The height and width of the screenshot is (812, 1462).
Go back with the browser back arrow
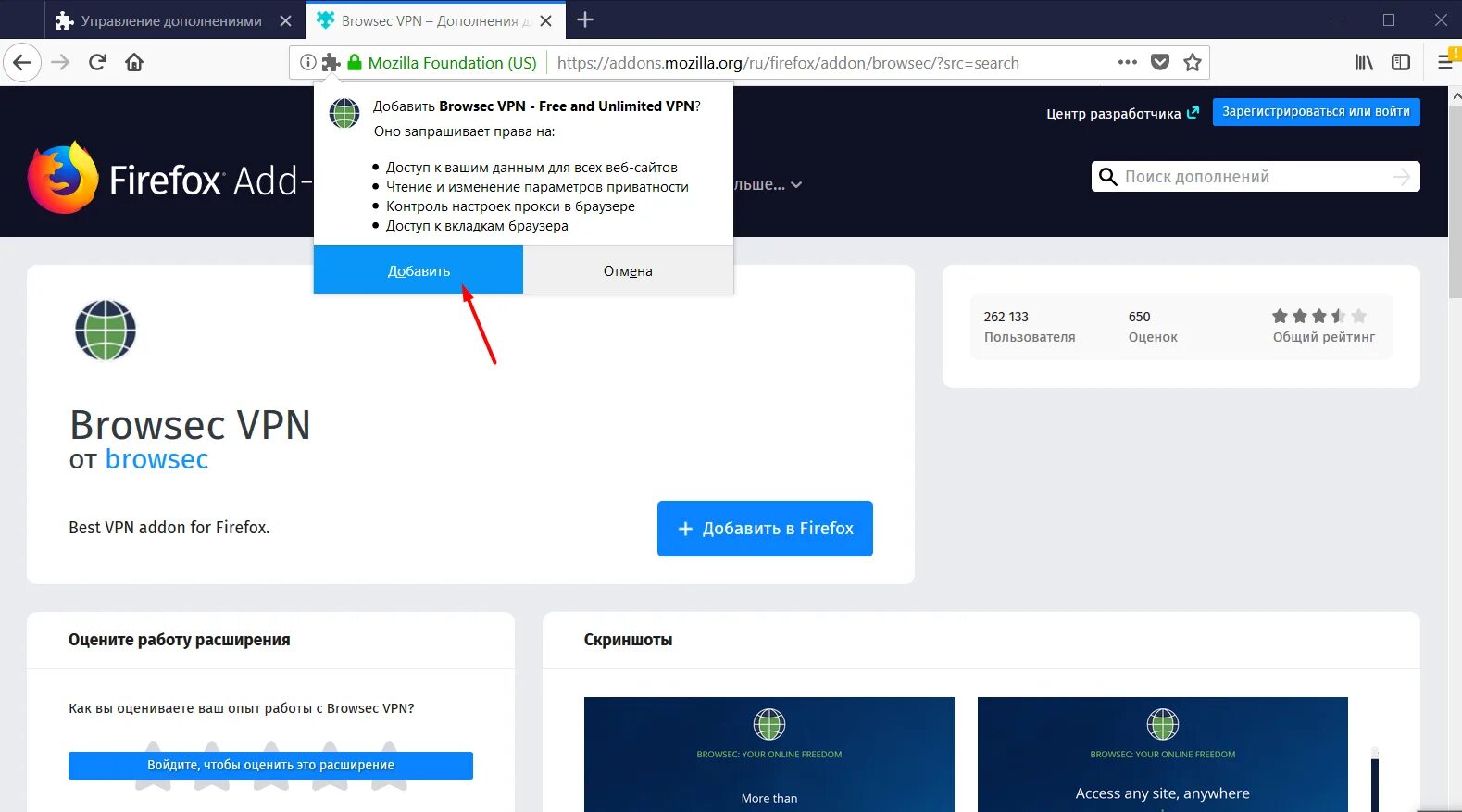click(x=22, y=63)
